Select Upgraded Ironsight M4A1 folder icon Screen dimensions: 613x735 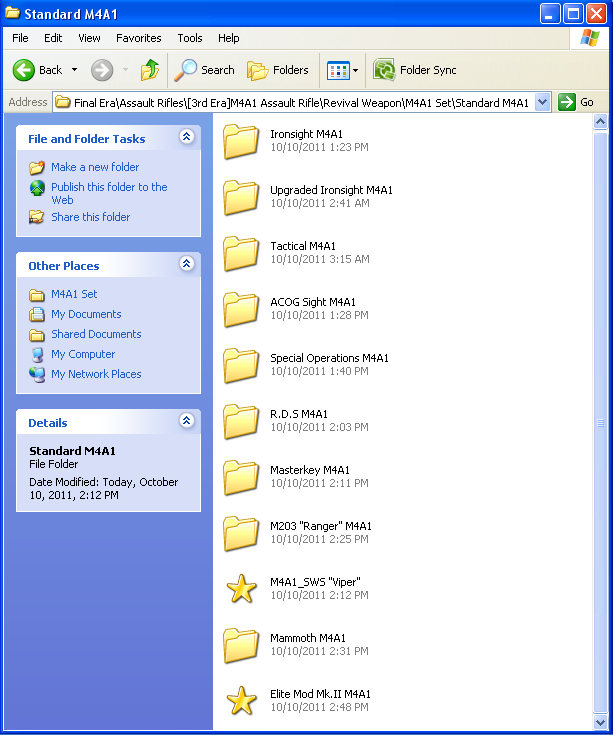pos(241,197)
